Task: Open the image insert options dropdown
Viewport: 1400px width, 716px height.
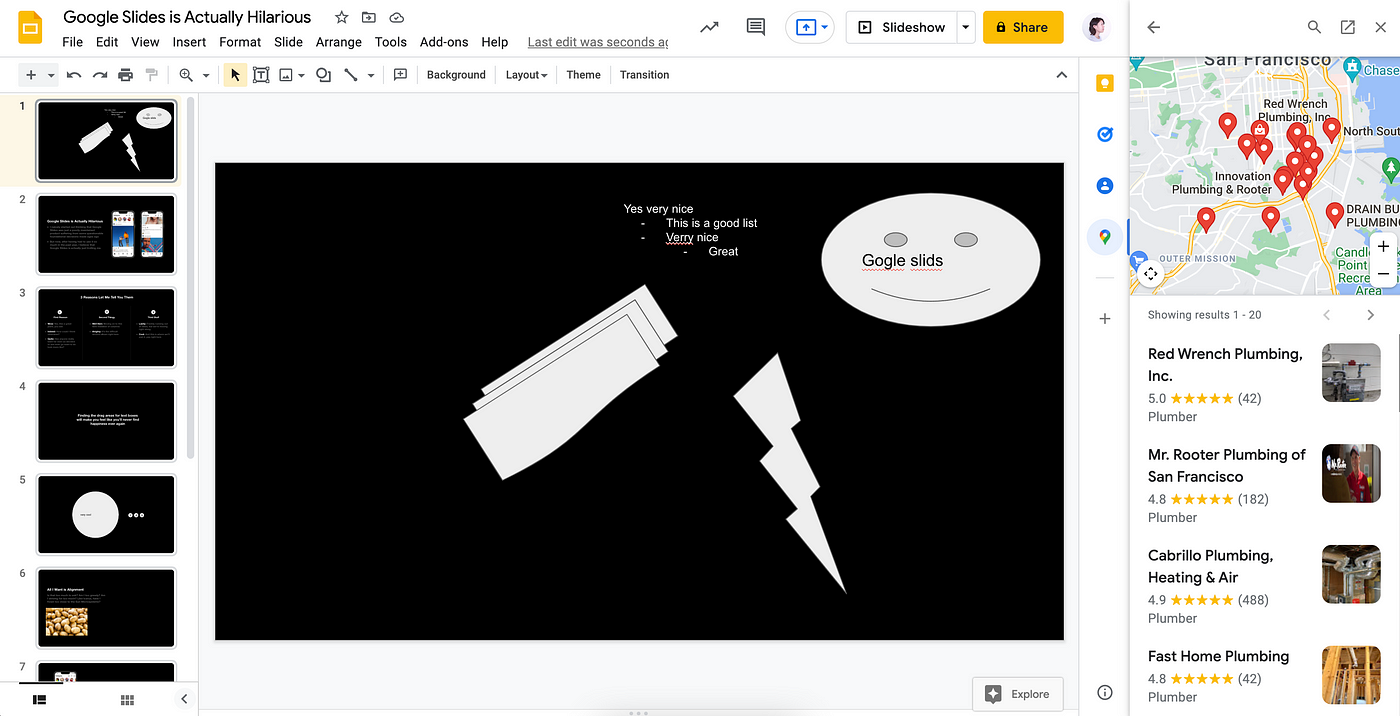Action: [301, 75]
